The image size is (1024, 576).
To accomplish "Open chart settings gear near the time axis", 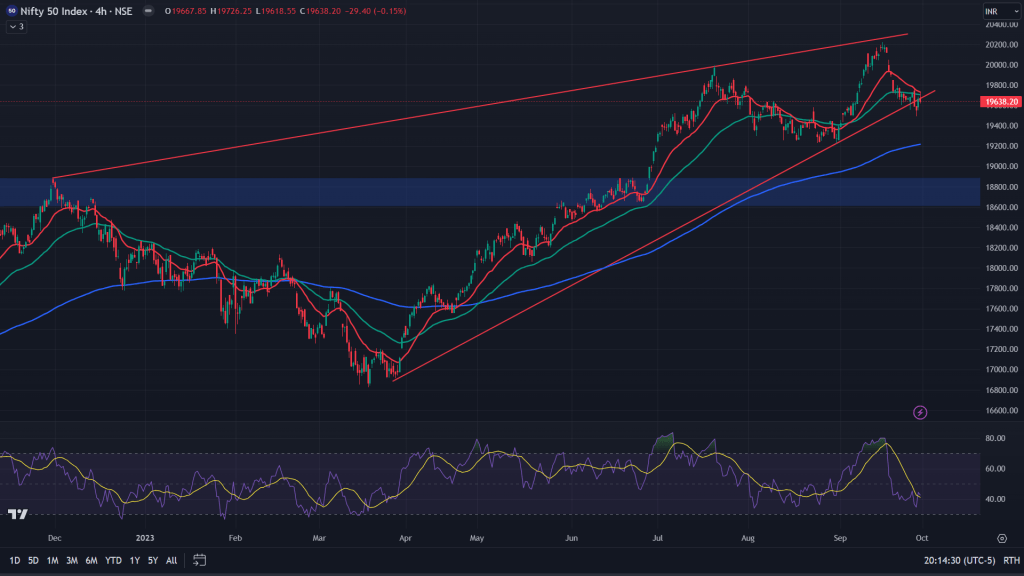I will 1002,538.
